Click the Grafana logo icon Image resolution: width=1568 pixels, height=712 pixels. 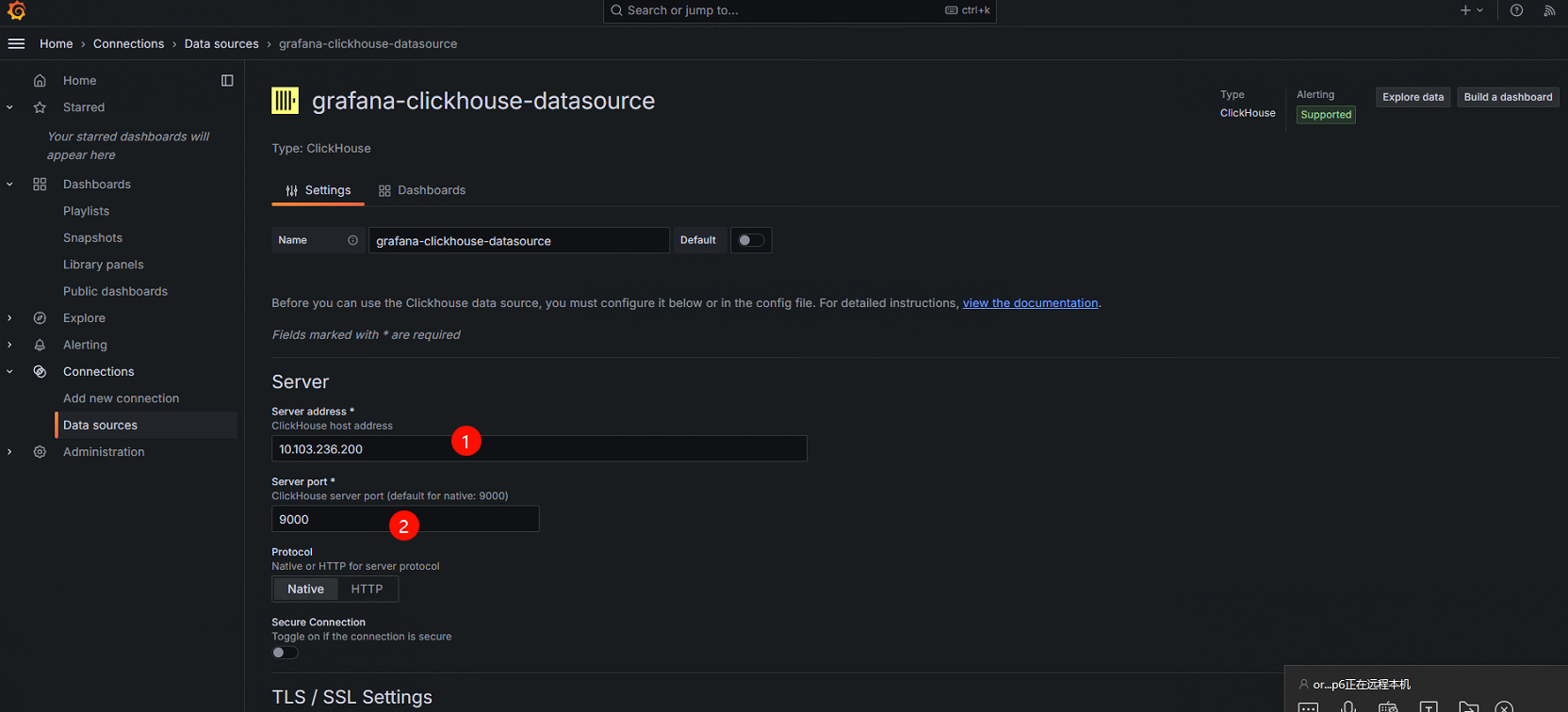(16, 10)
